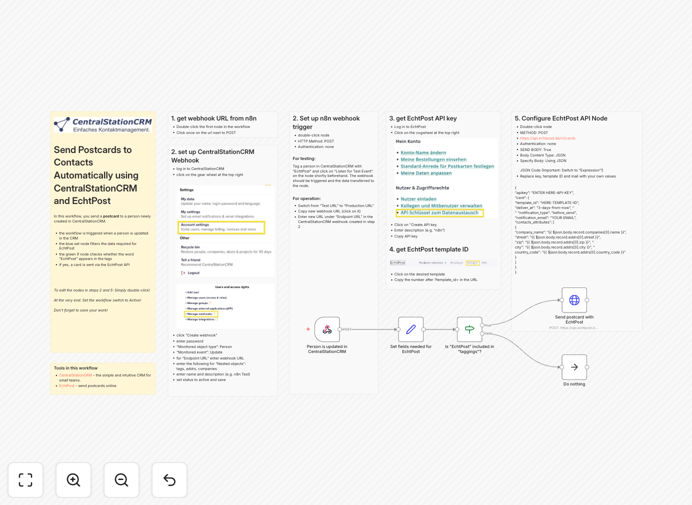Click the highlighted 'Manage webhooks' entry in screenshot
The image size is (692, 505).
click(x=201, y=314)
